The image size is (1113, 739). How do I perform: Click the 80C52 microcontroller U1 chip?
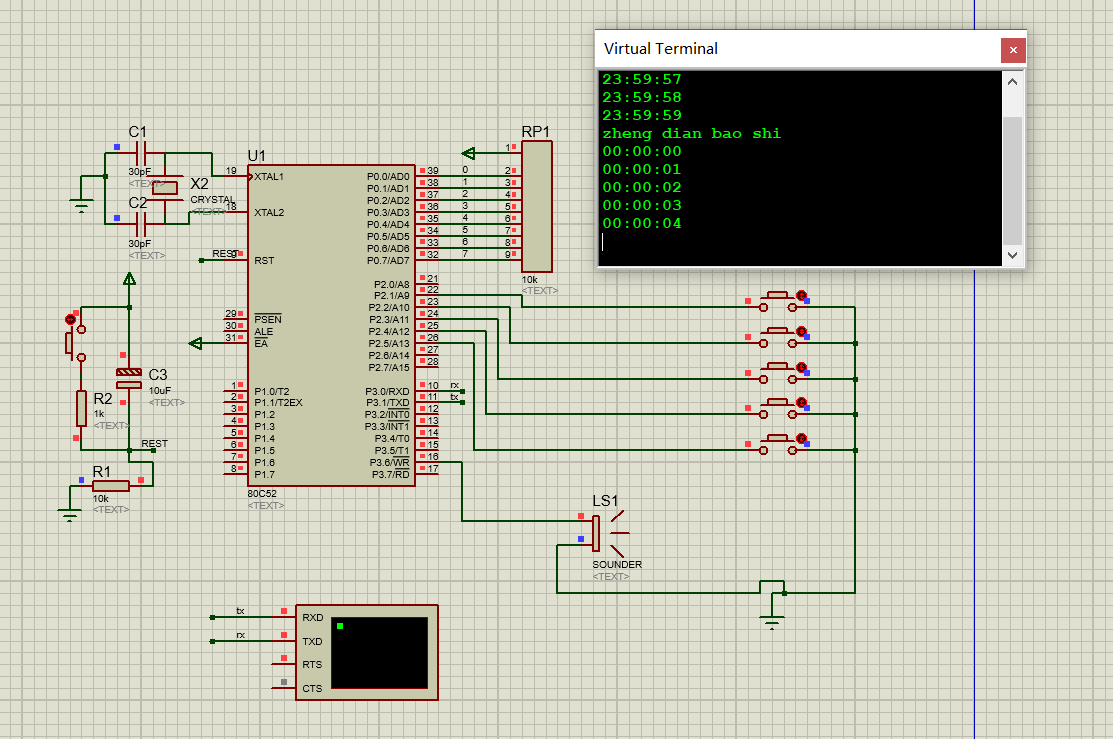pos(331,326)
